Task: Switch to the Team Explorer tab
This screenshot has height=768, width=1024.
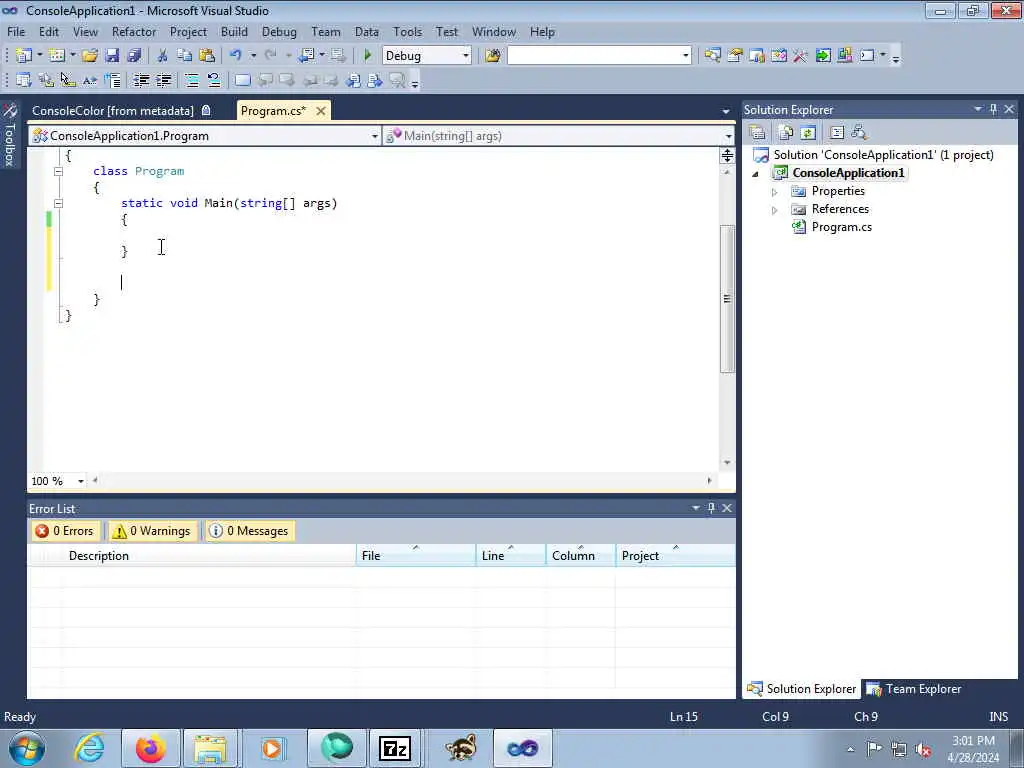Action: tap(914, 689)
